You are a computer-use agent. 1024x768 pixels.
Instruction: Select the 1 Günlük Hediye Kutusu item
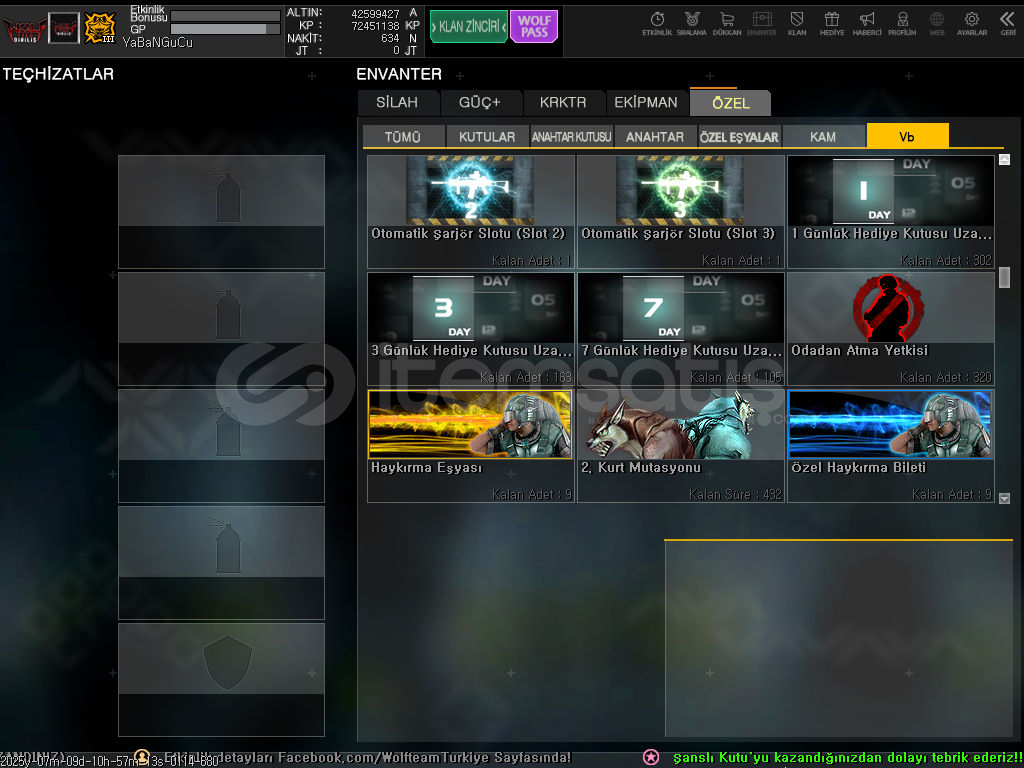pos(891,212)
